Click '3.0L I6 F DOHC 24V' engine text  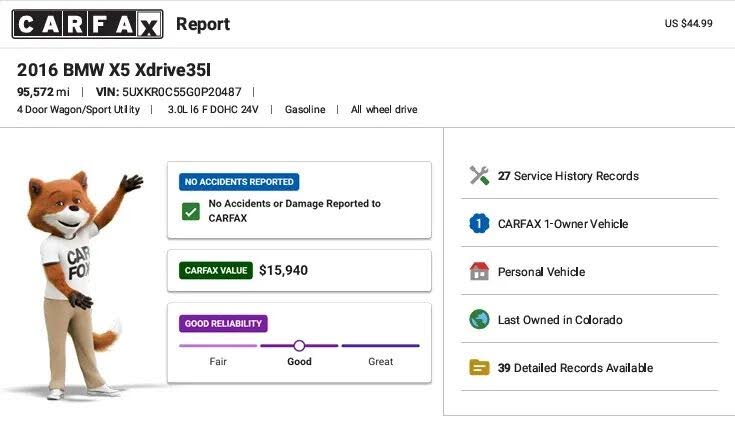[x=213, y=110]
